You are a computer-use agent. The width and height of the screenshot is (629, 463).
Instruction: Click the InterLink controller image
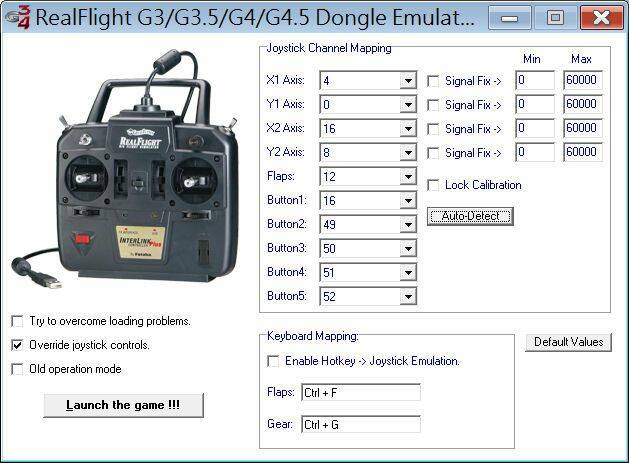tap(134, 168)
